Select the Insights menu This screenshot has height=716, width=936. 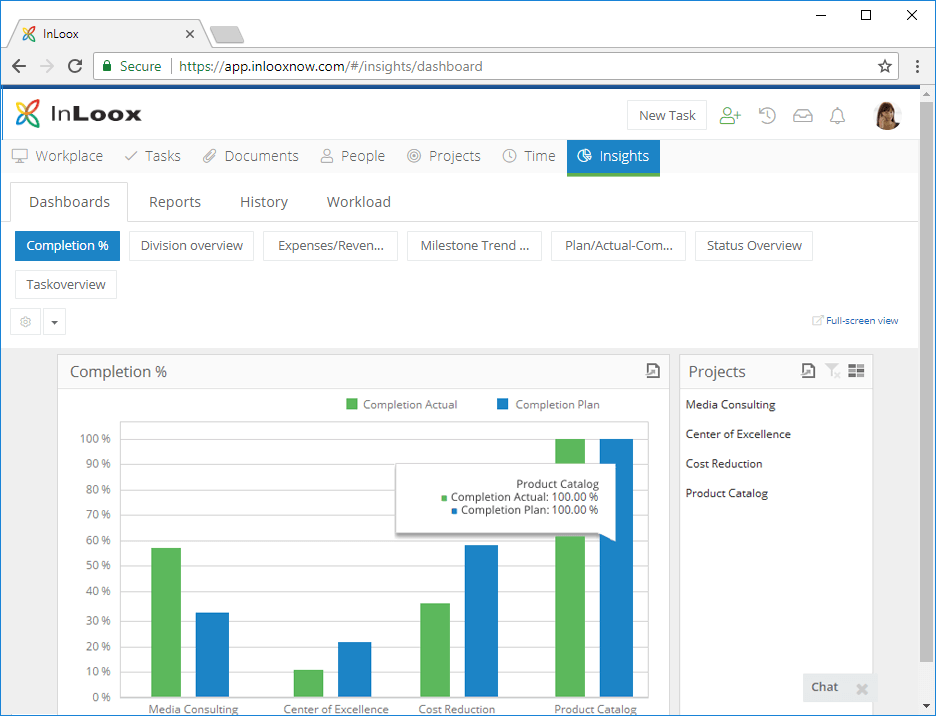[x=613, y=157]
